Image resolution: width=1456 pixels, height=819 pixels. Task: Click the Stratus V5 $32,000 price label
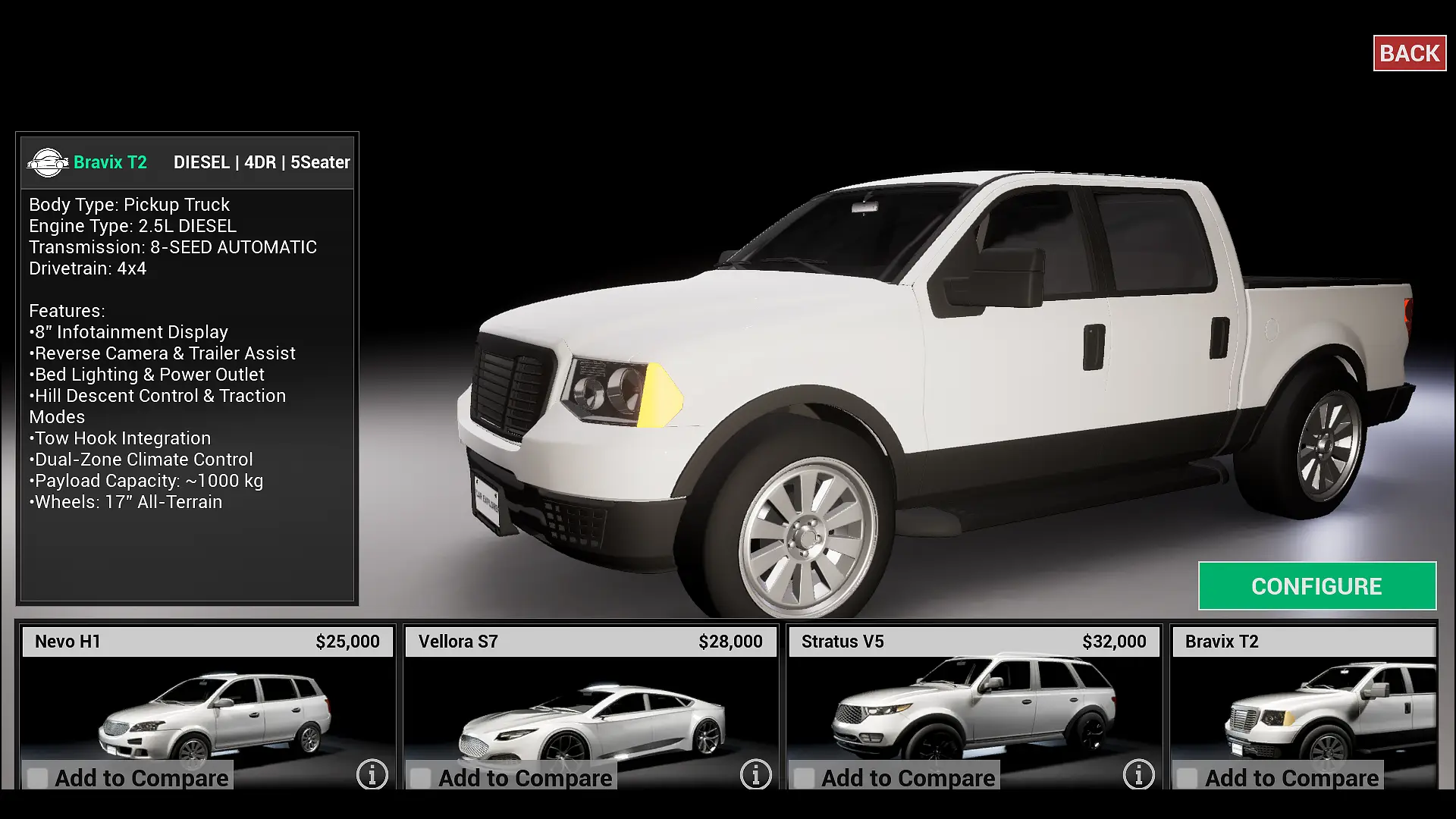pos(1113,642)
